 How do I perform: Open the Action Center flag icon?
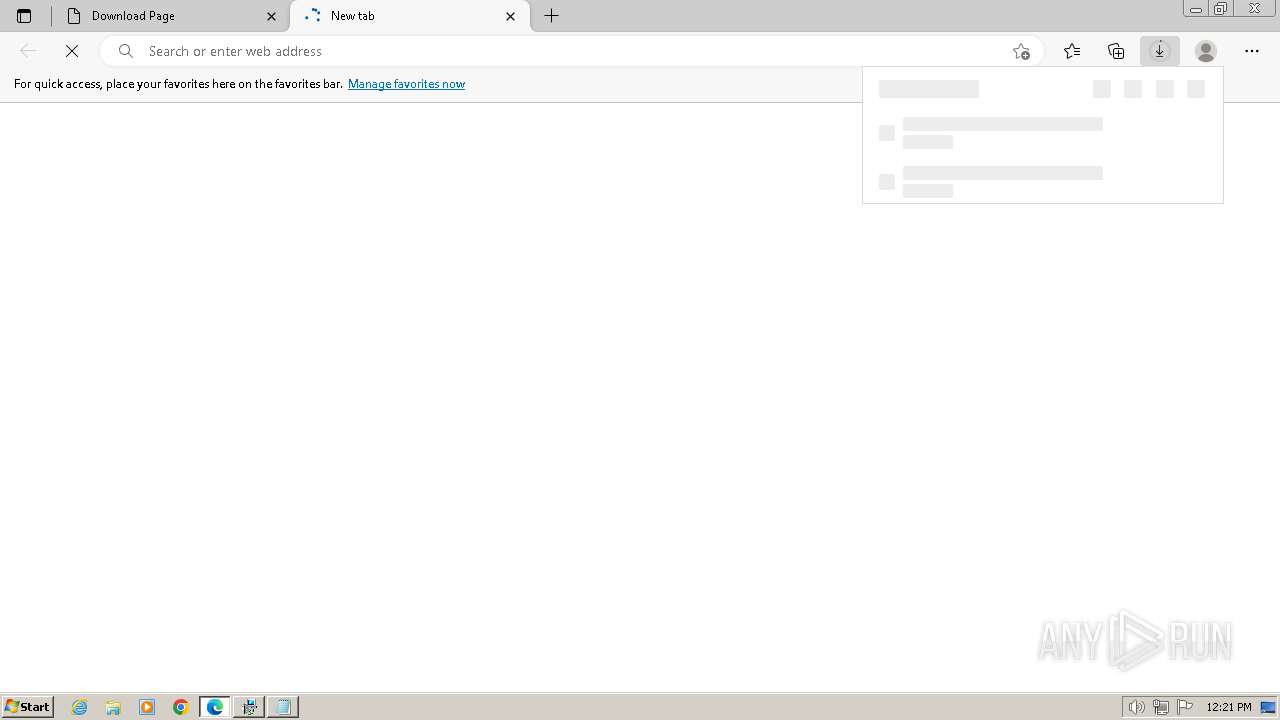(x=1185, y=707)
